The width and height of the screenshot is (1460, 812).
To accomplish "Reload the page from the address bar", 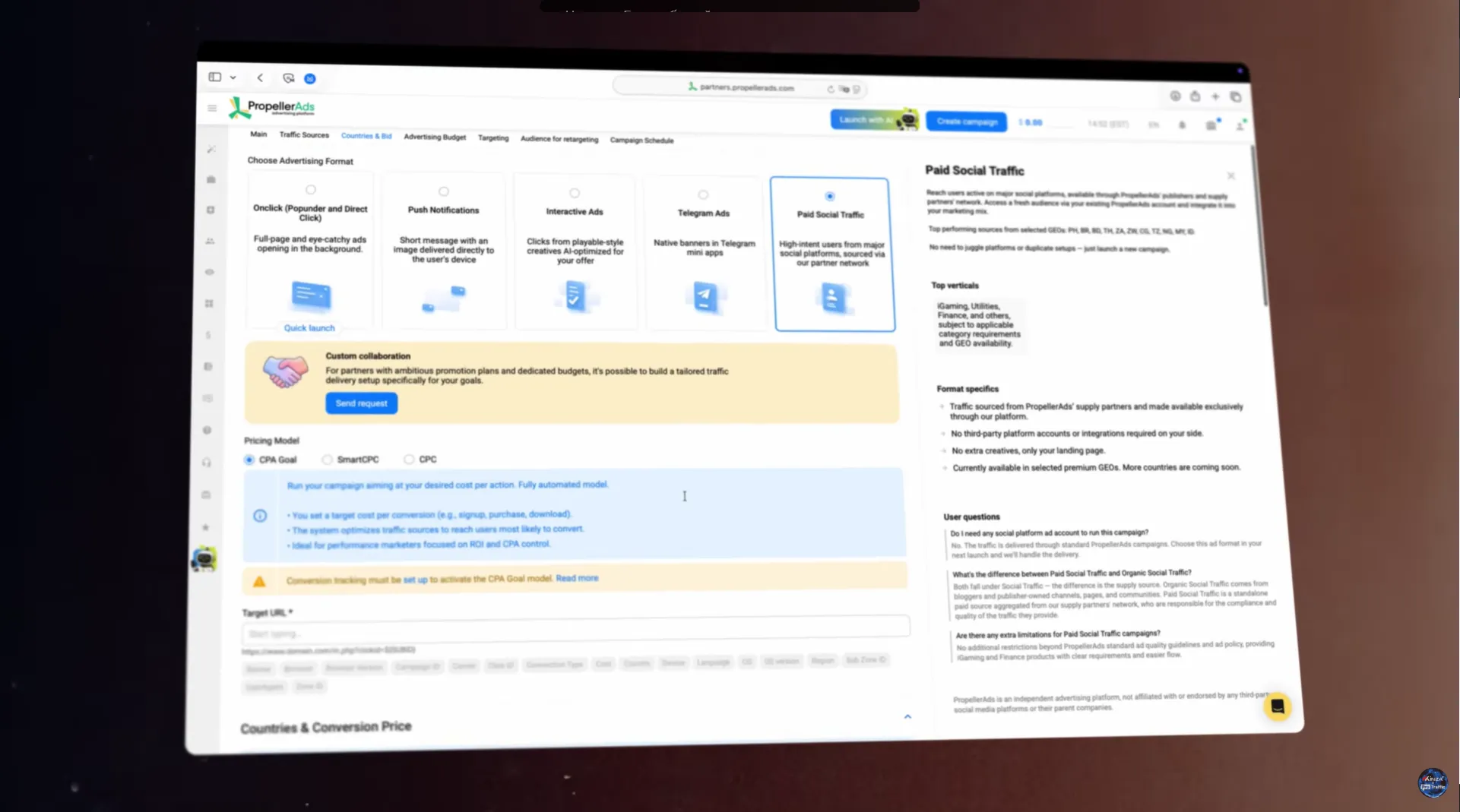I will click(x=830, y=89).
